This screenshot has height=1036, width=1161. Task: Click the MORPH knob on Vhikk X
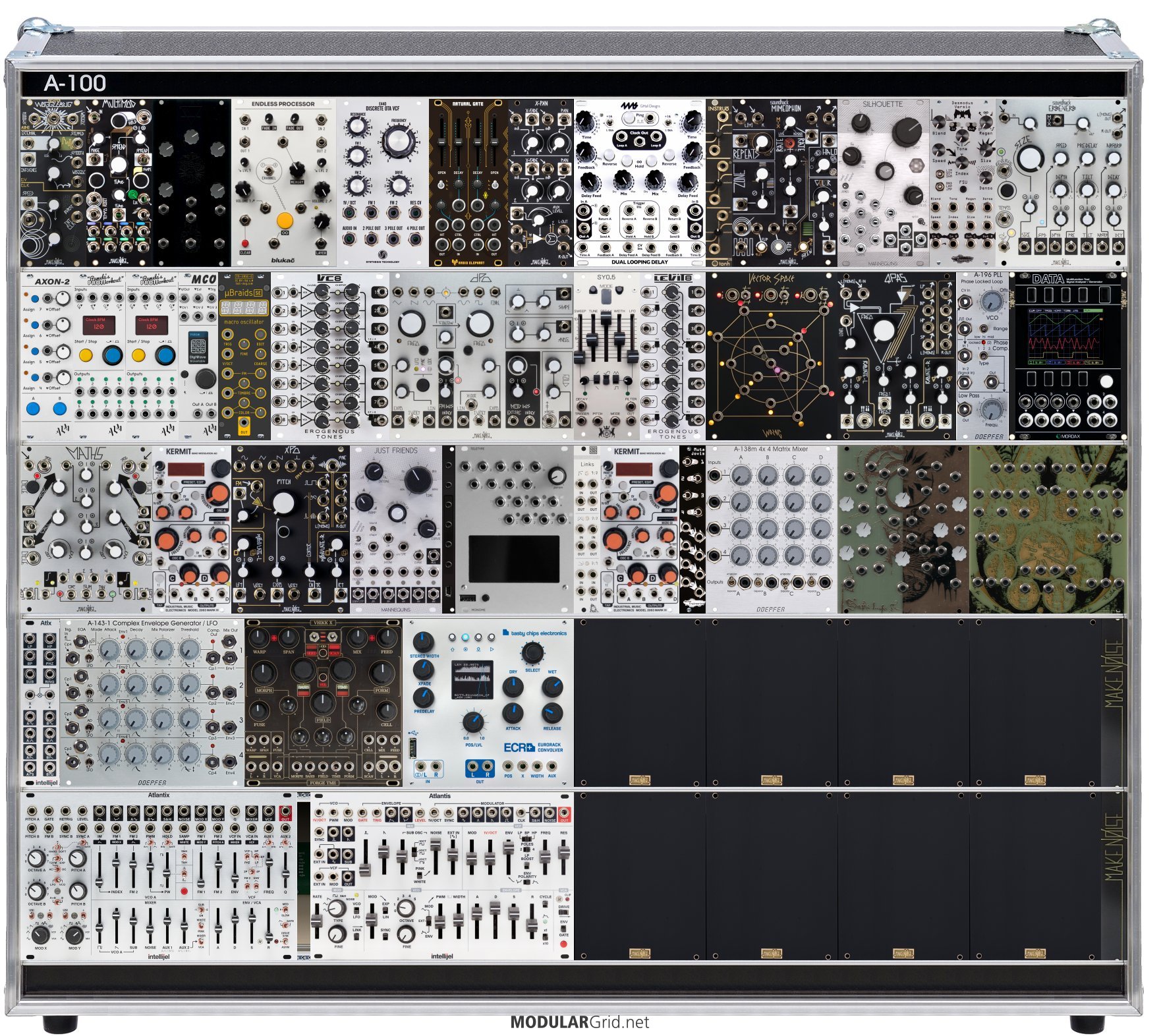coord(264,672)
